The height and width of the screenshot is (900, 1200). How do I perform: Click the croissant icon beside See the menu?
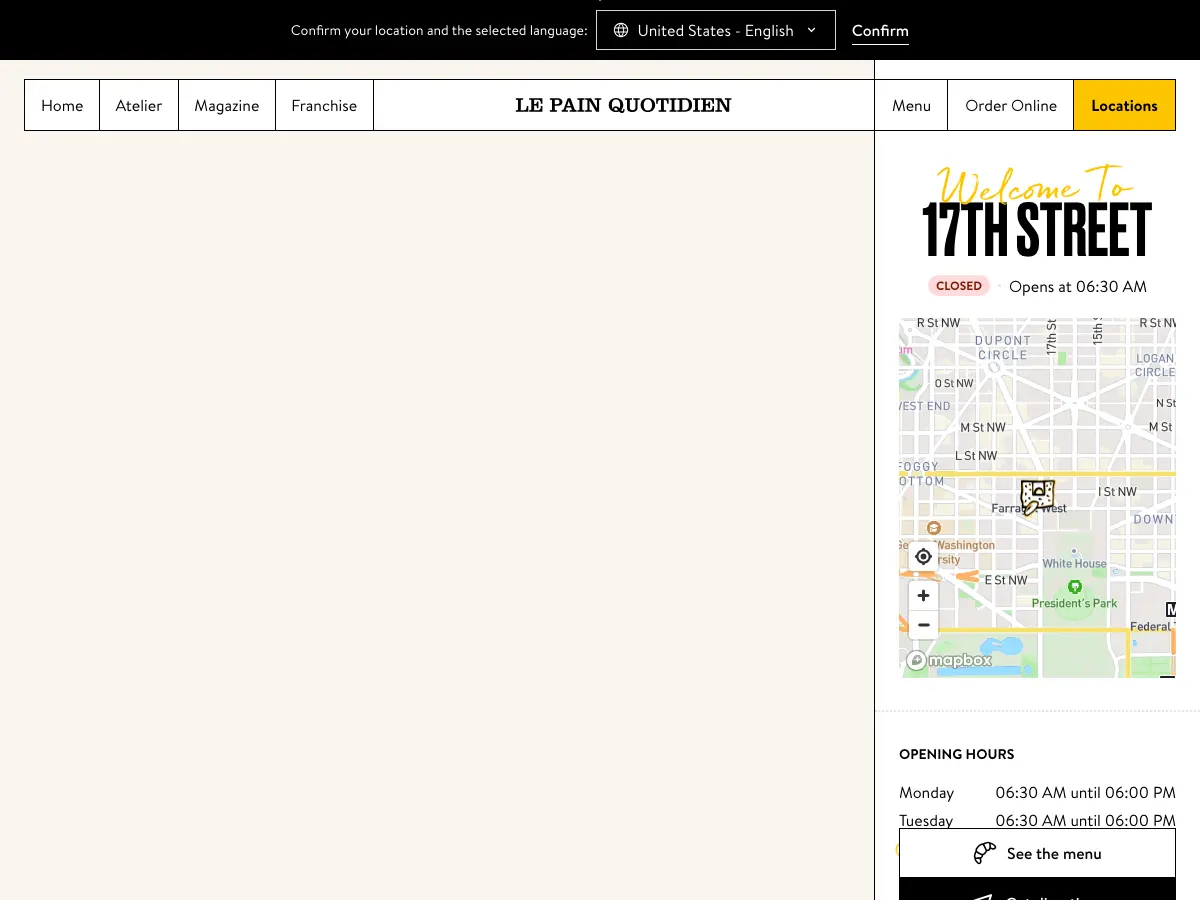[985, 853]
